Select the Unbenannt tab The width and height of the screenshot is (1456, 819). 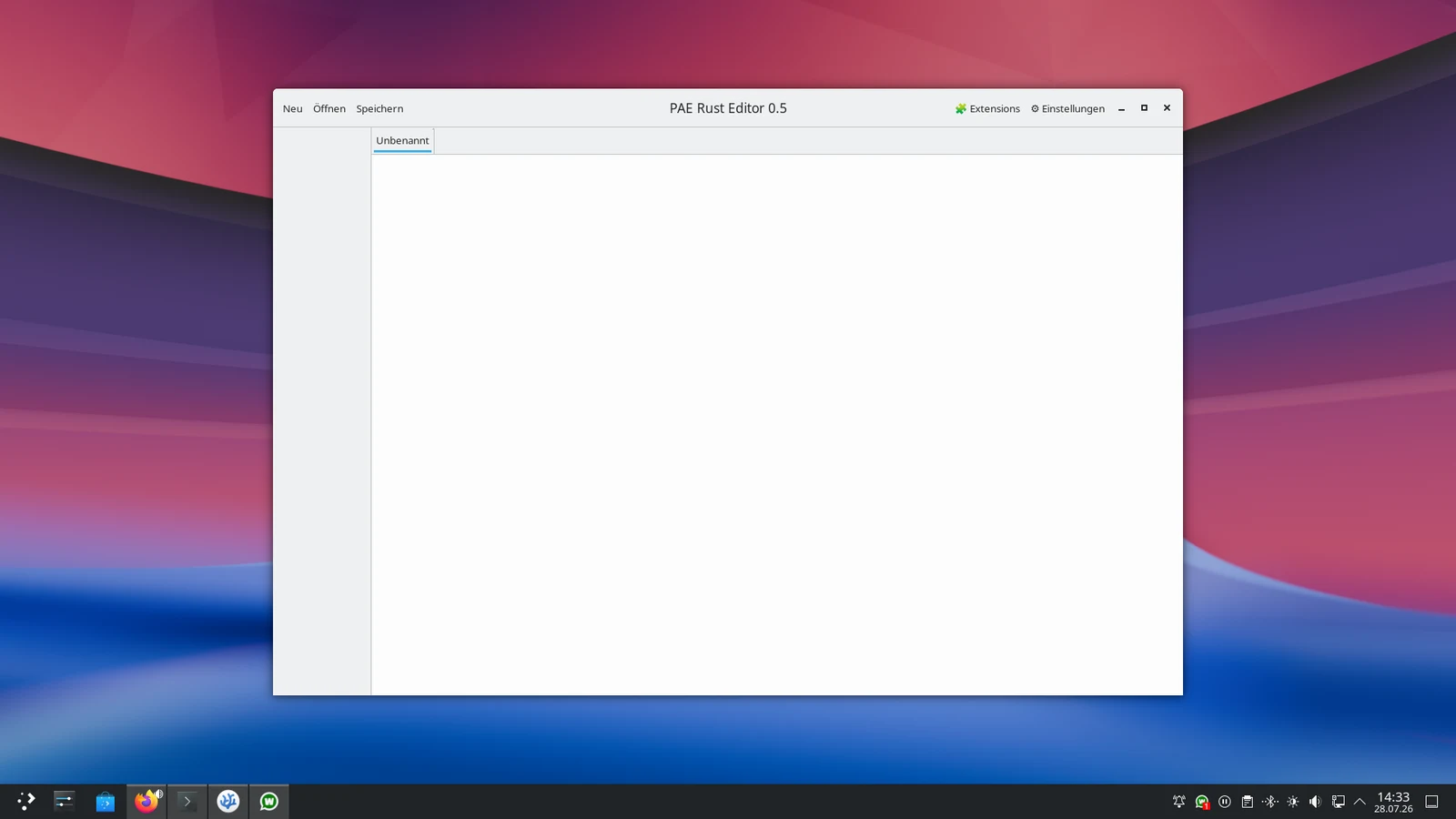click(x=402, y=141)
